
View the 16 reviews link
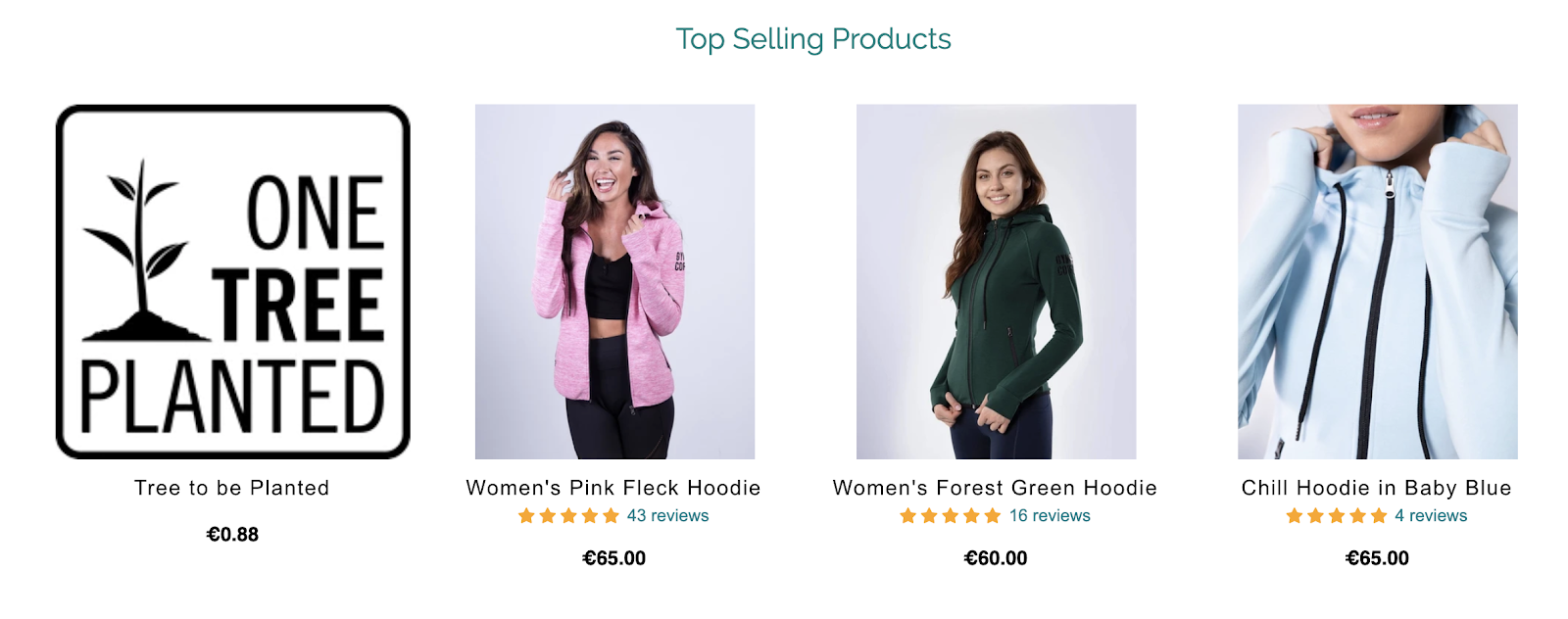coord(1050,516)
